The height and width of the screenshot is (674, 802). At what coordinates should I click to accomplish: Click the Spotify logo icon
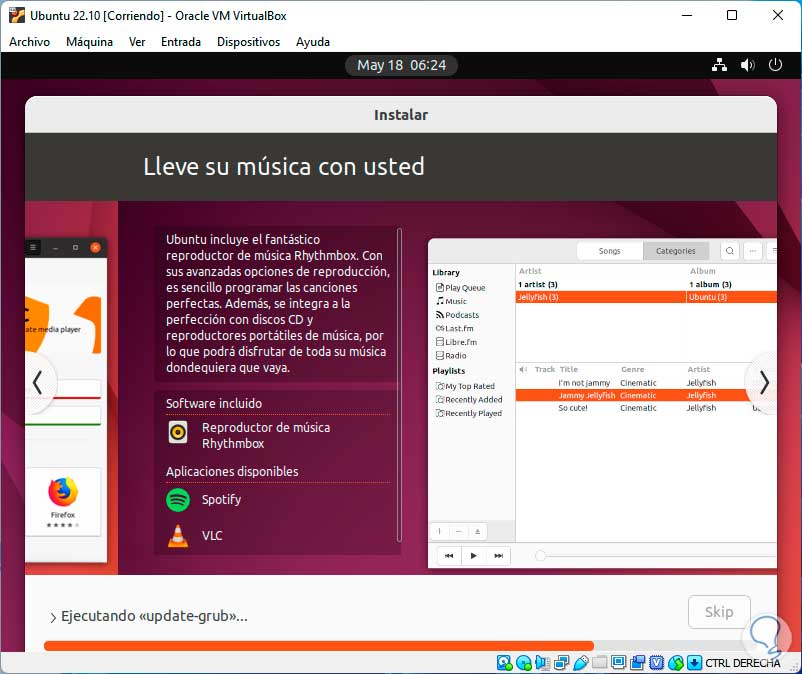[178, 500]
